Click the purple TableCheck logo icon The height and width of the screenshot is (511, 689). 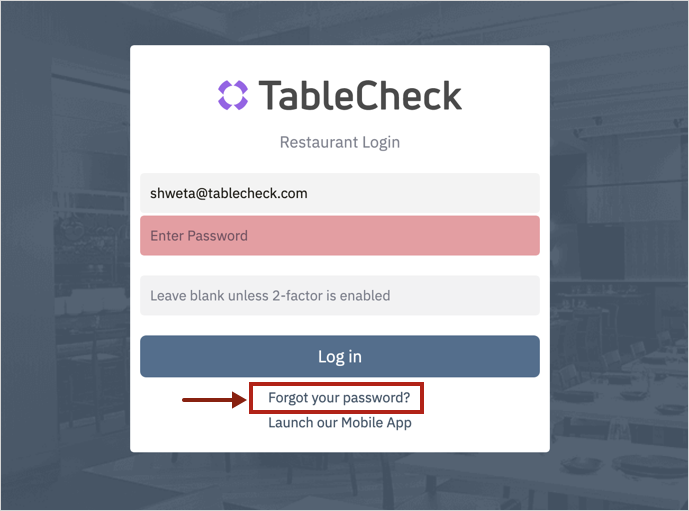click(x=233, y=95)
